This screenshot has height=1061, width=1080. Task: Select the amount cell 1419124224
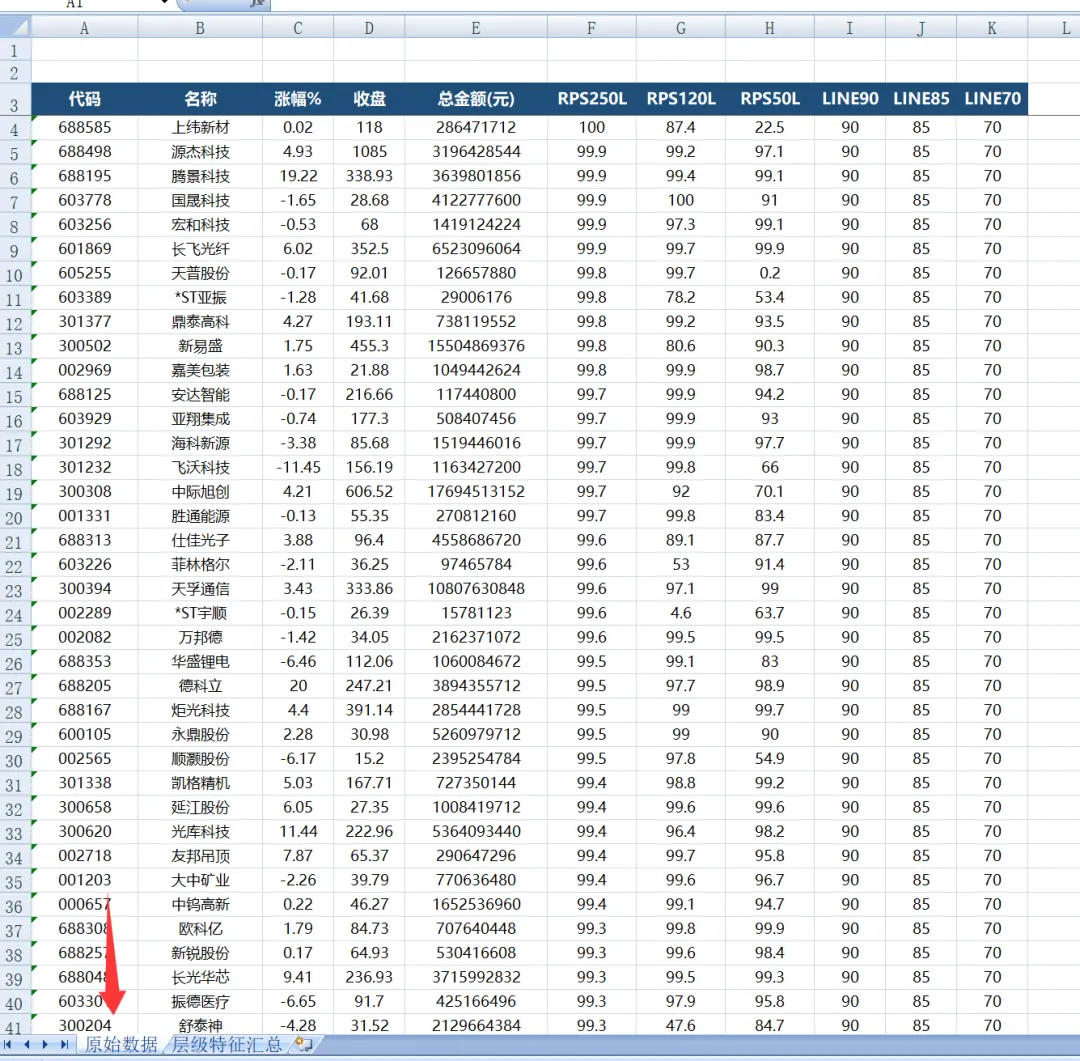tap(475, 225)
